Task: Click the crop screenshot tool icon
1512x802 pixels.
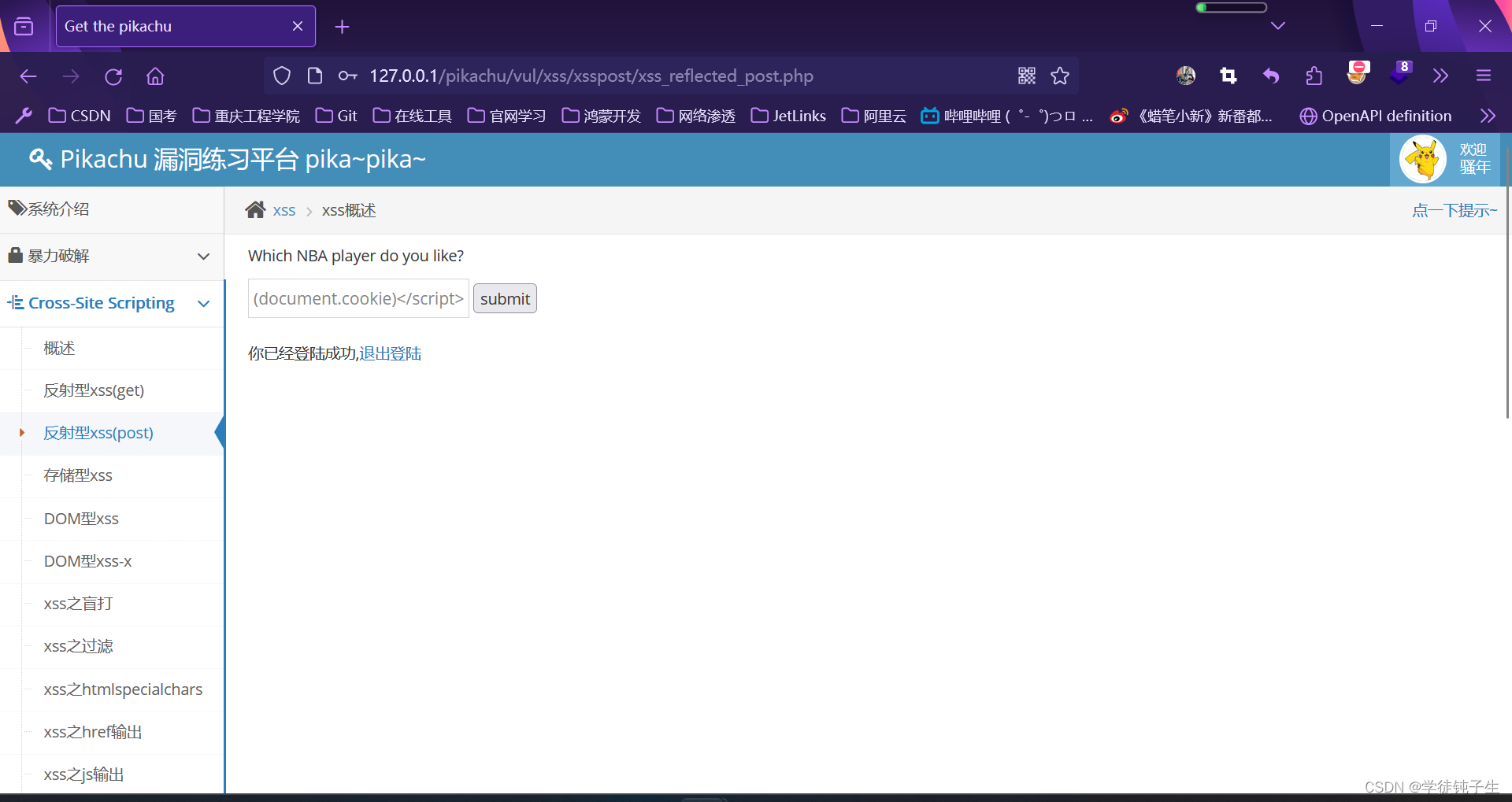Action: coord(1228,76)
